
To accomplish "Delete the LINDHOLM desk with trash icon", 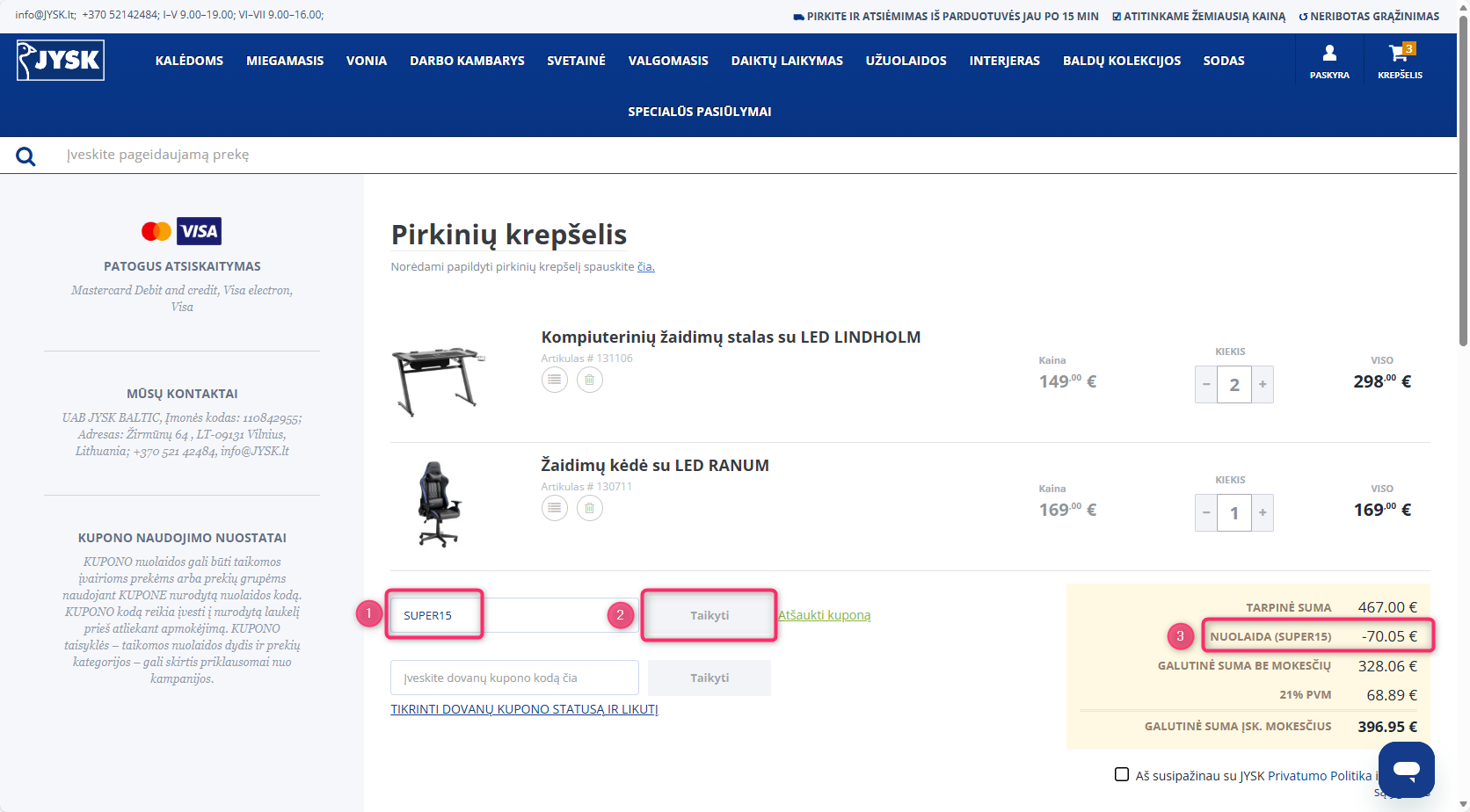I will [590, 380].
